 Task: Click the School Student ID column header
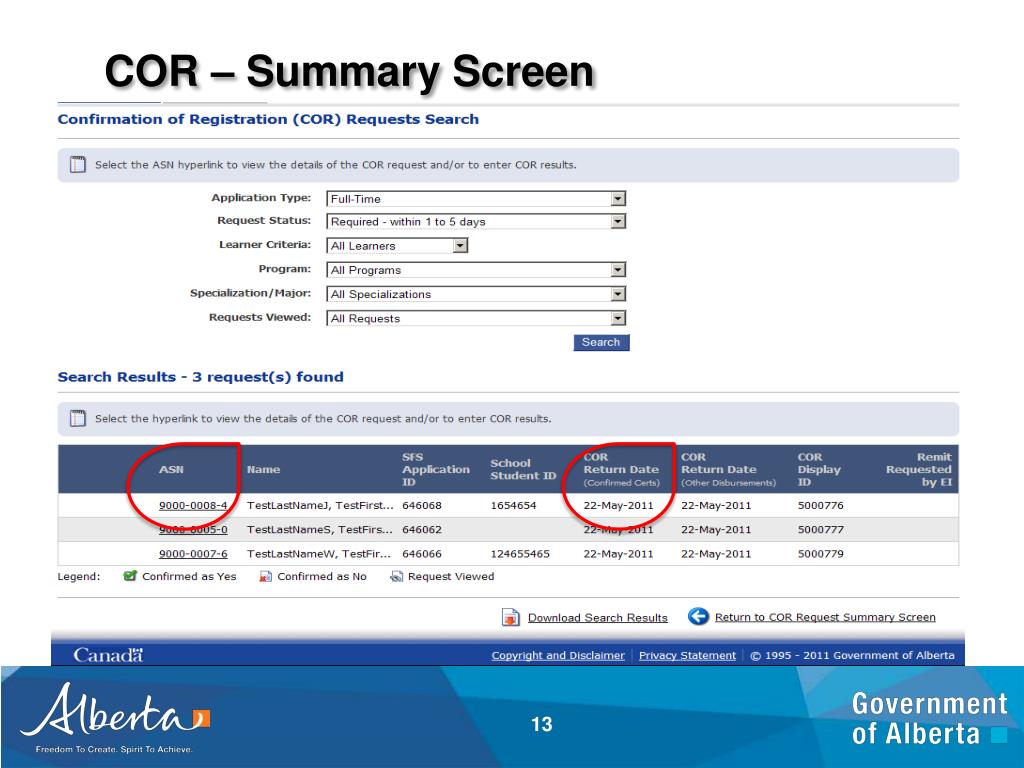(x=523, y=470)
